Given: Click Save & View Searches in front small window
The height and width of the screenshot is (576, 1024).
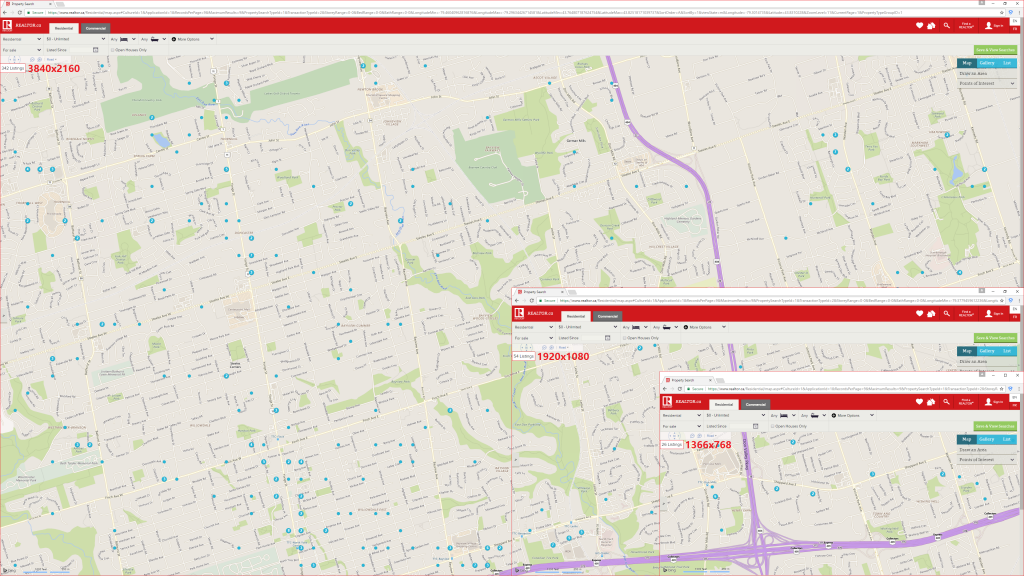Looking at the screenshot, I should (x=995, y=426).
